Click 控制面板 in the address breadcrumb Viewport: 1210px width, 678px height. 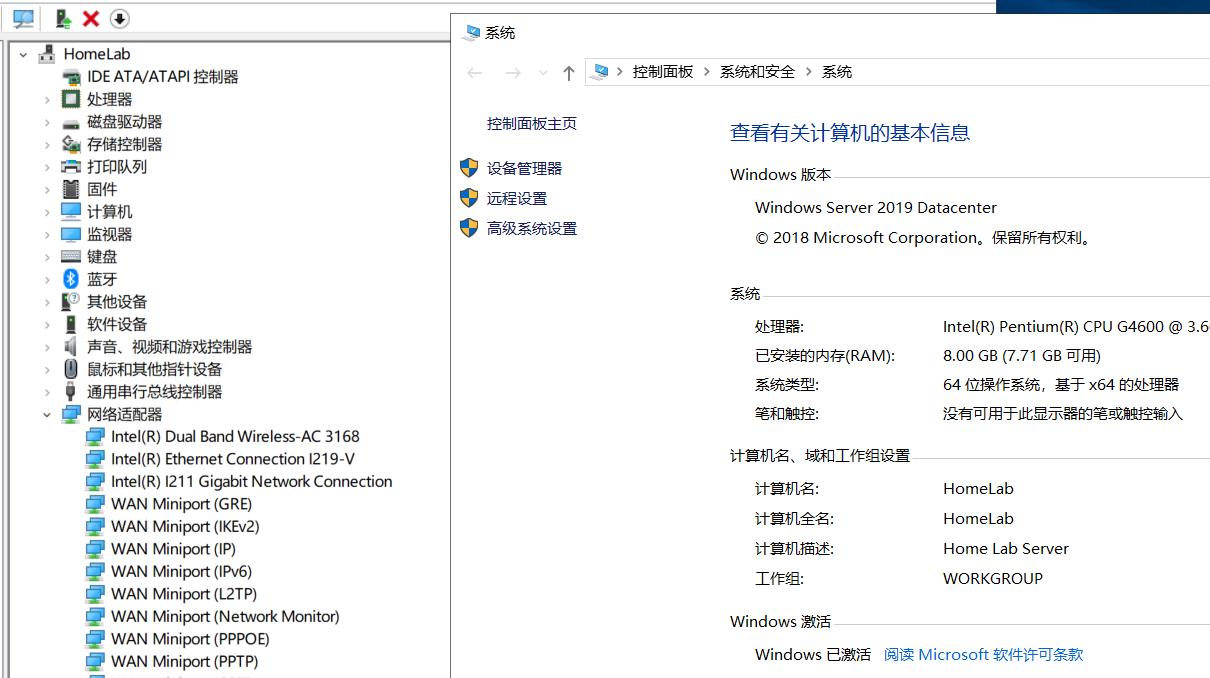tap(663, 72)
